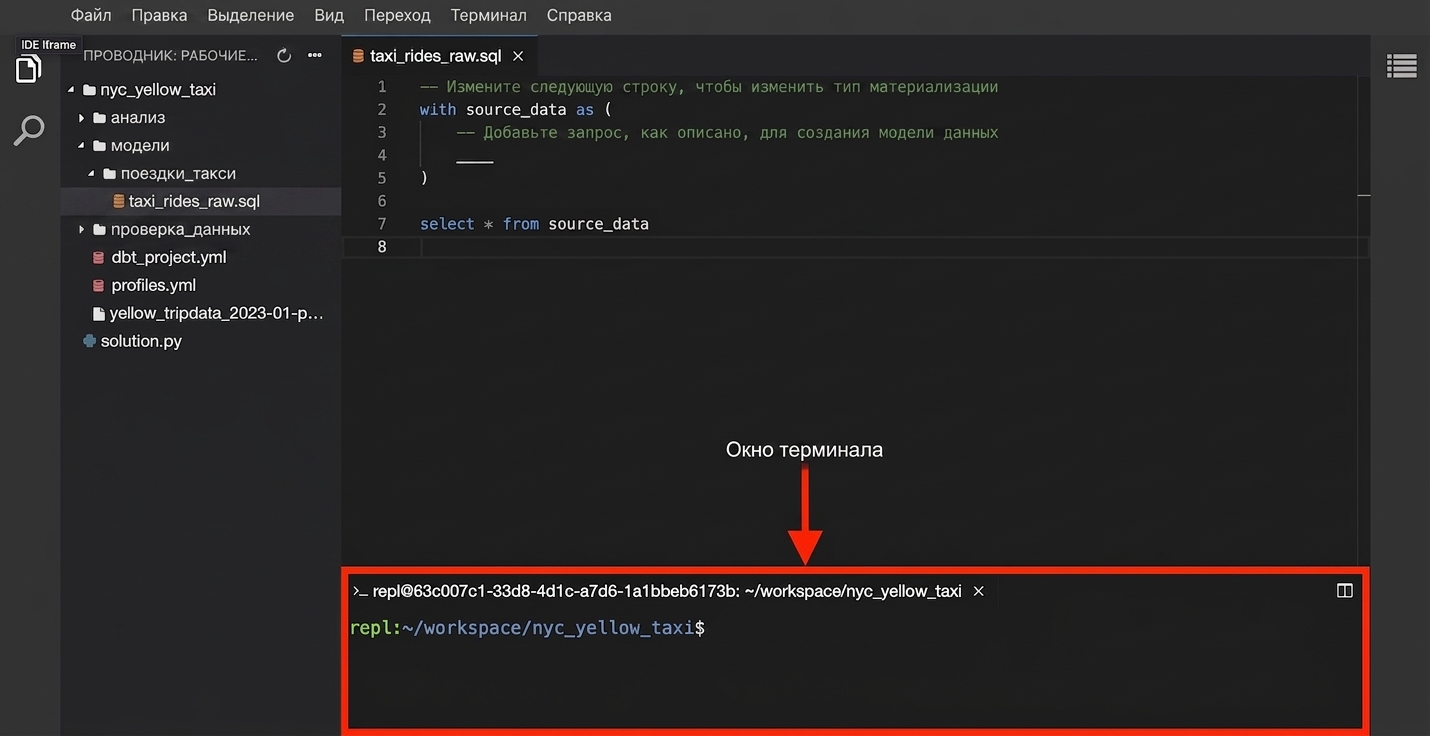This screenshot has height=736, width=1430.
Task: Click the comment 'Измените следующую строку' line
Action: (x=709, y=87)
